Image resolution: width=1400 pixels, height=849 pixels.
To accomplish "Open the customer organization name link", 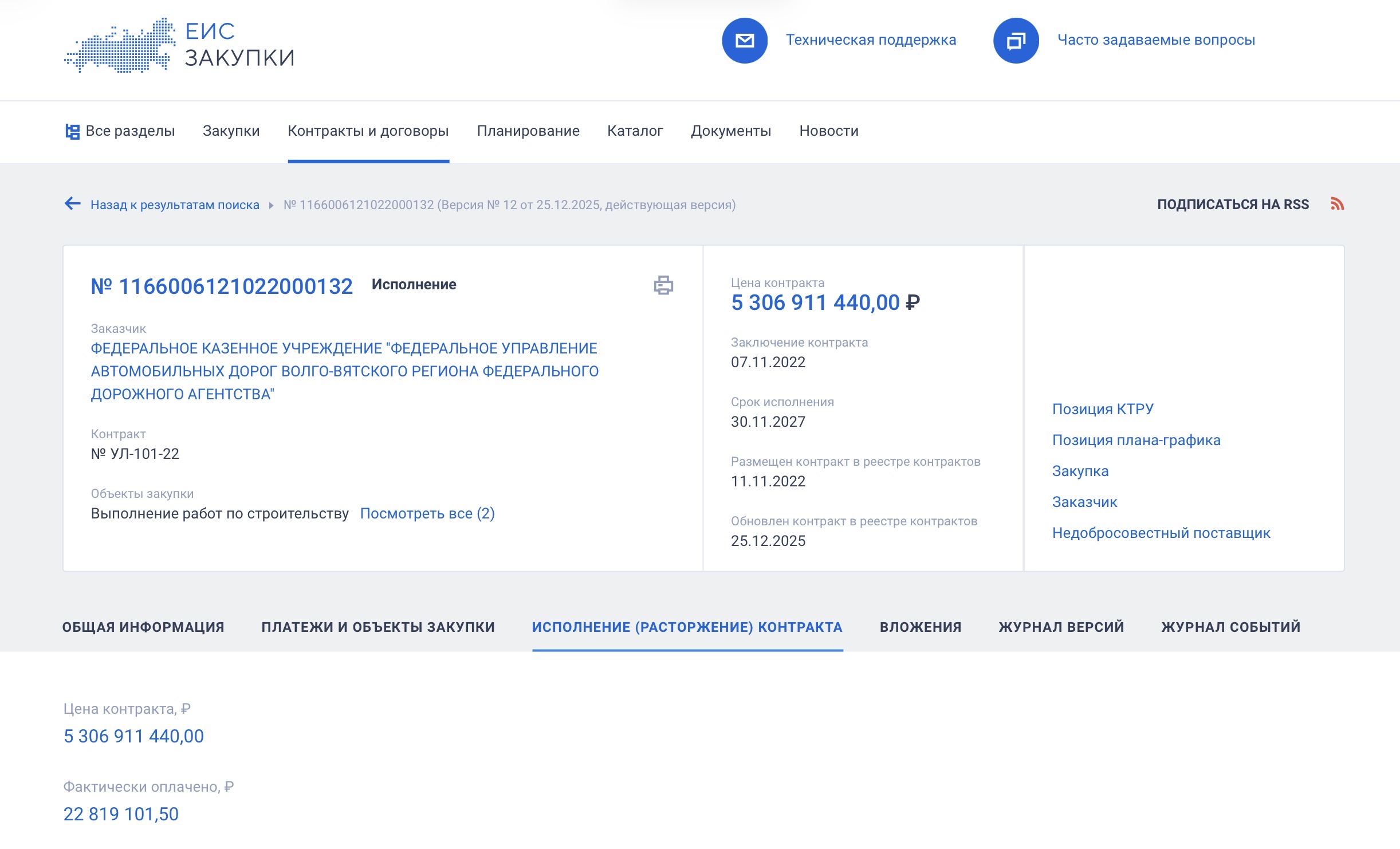I will click(344, 371).
